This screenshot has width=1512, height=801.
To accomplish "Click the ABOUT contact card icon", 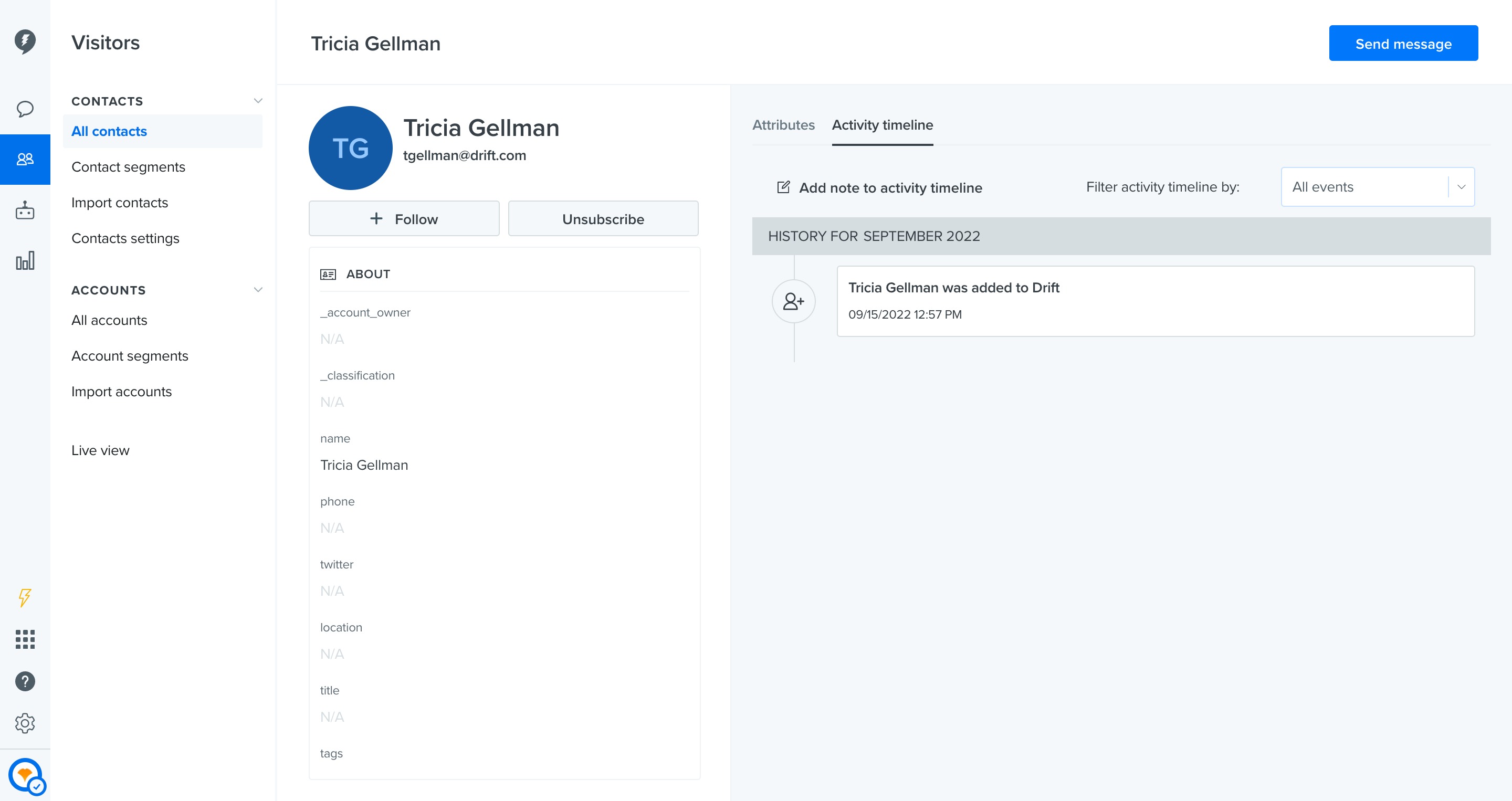I will 328,274.
